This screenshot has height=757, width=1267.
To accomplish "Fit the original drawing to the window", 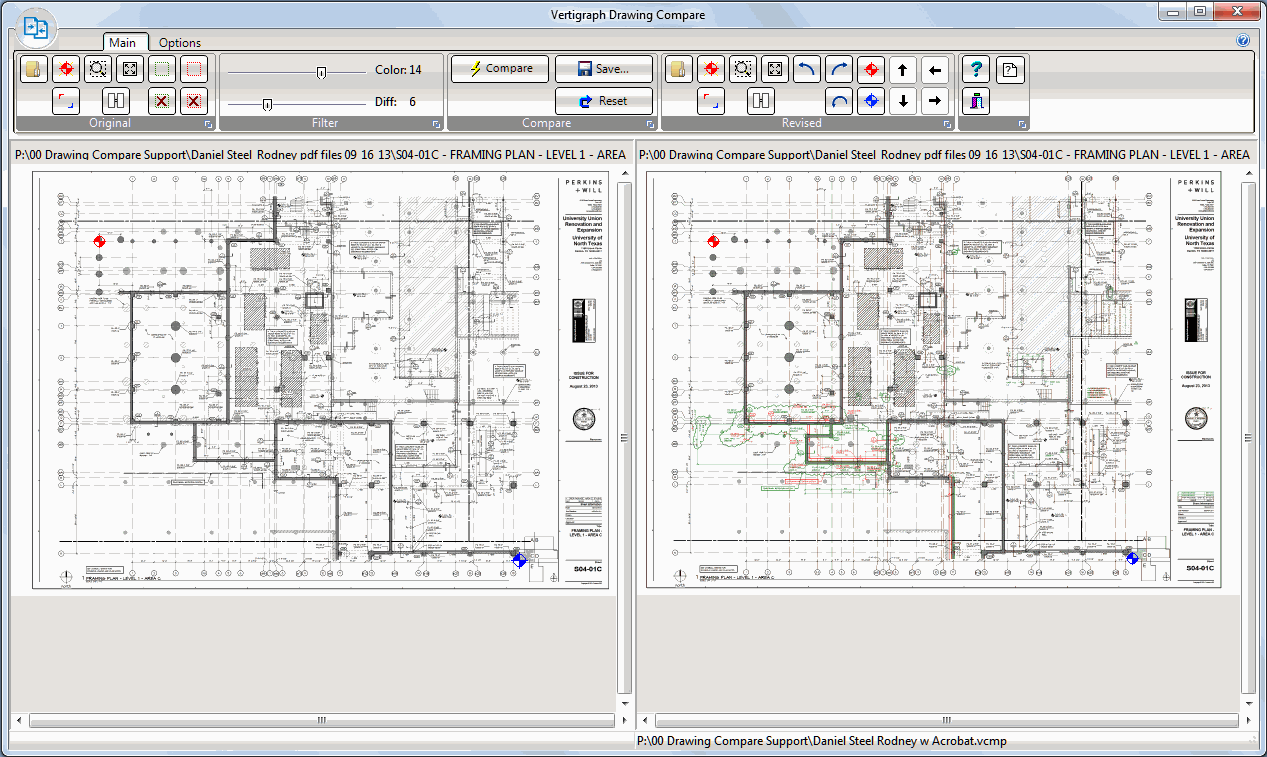I will [x=128, y=69].
